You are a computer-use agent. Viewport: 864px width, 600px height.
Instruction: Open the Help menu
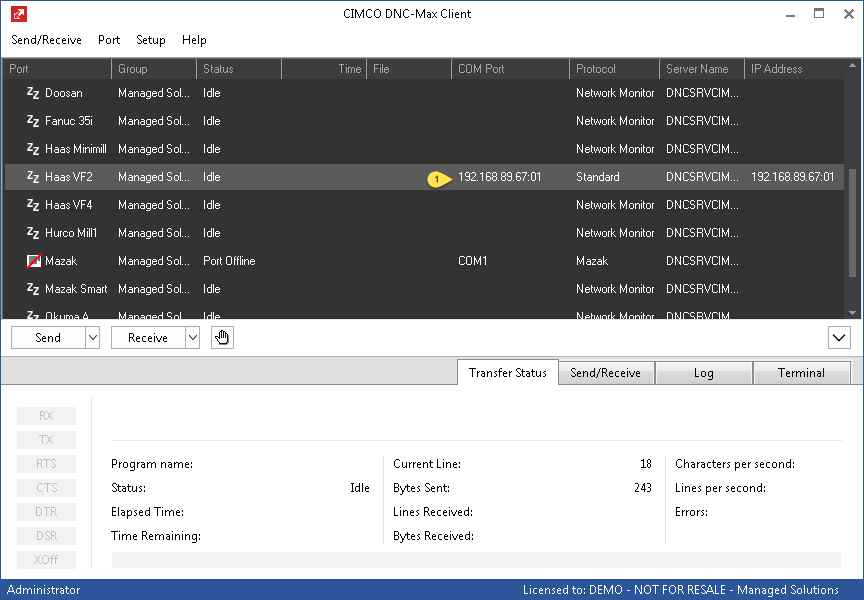194,40
